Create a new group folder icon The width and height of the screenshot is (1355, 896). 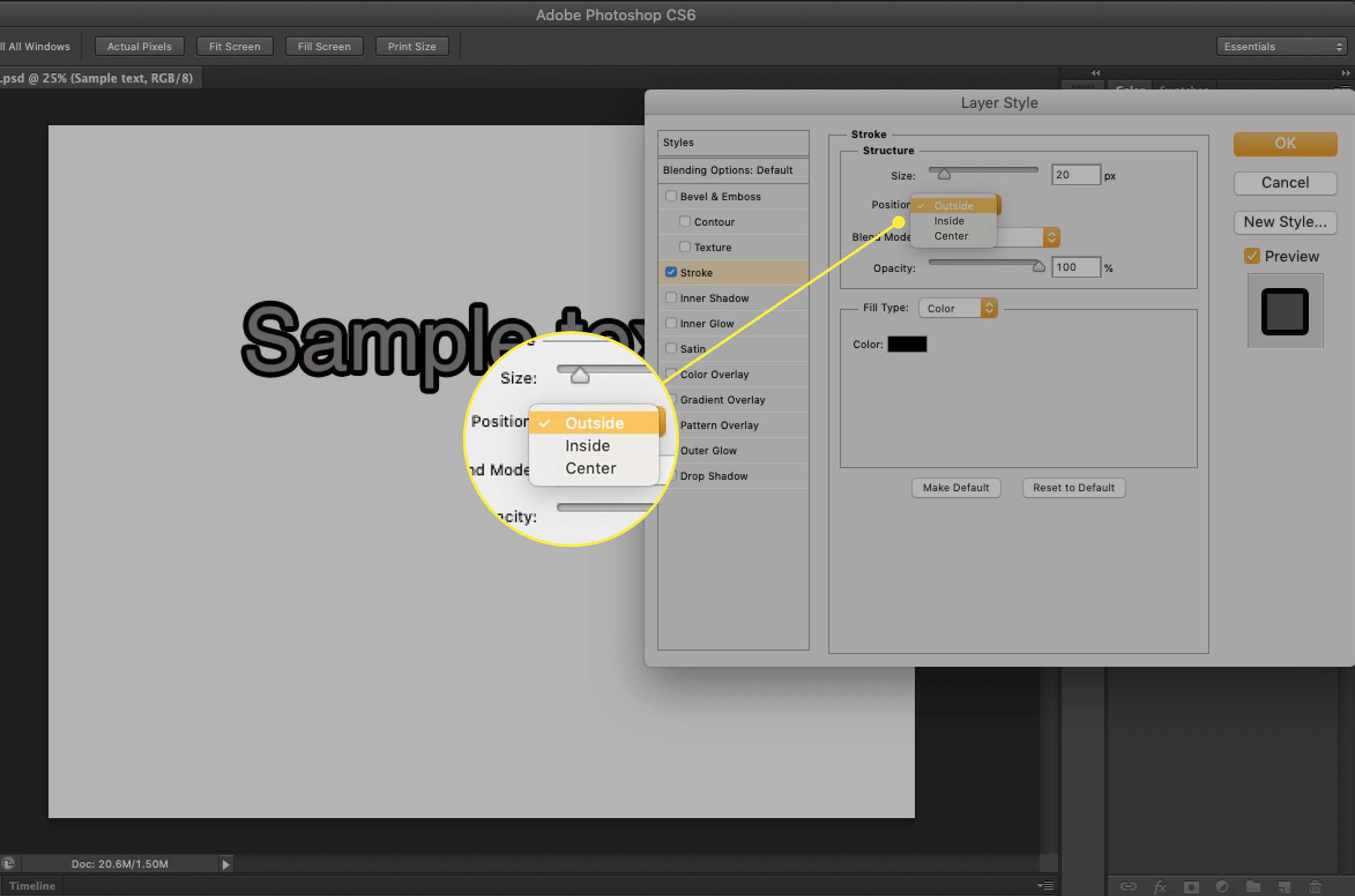(1253, 886)
